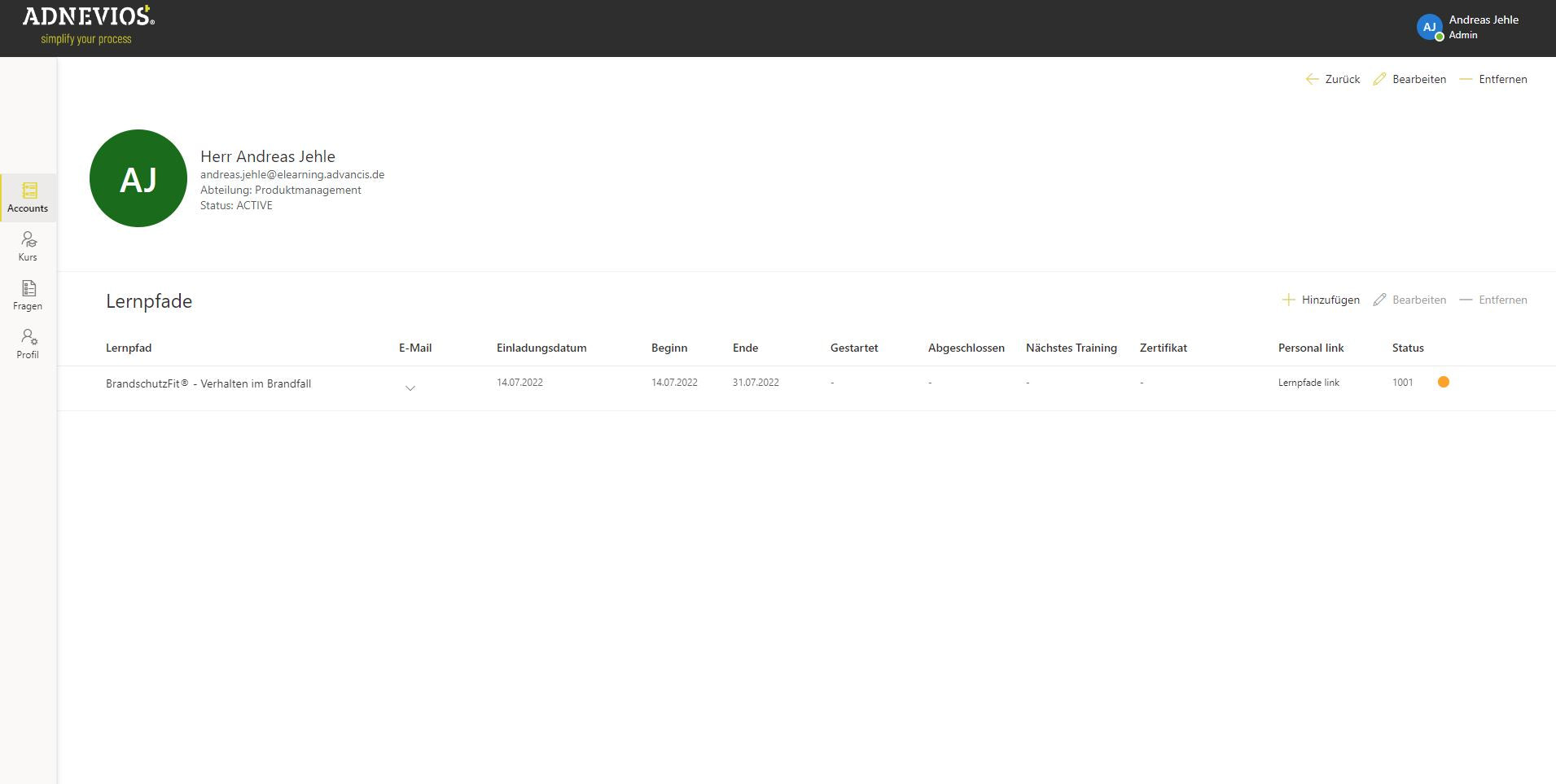Open the Andreas Jehle user menu avatar
This screenshot has width=1556, height=784.
[x=1429, y=27]
